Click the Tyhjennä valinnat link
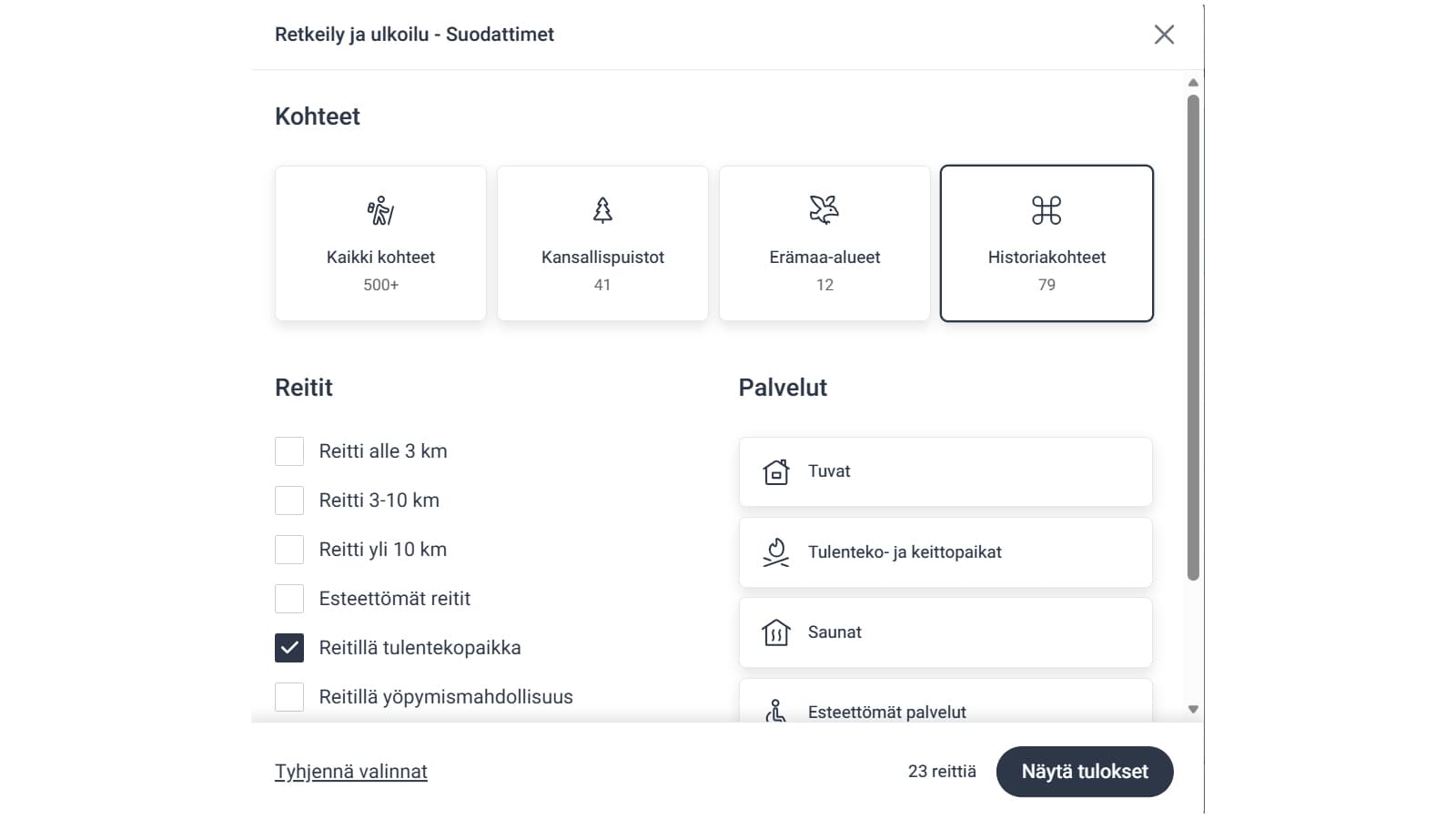This screenshot has height=819, width=1456. coord(350,771)
